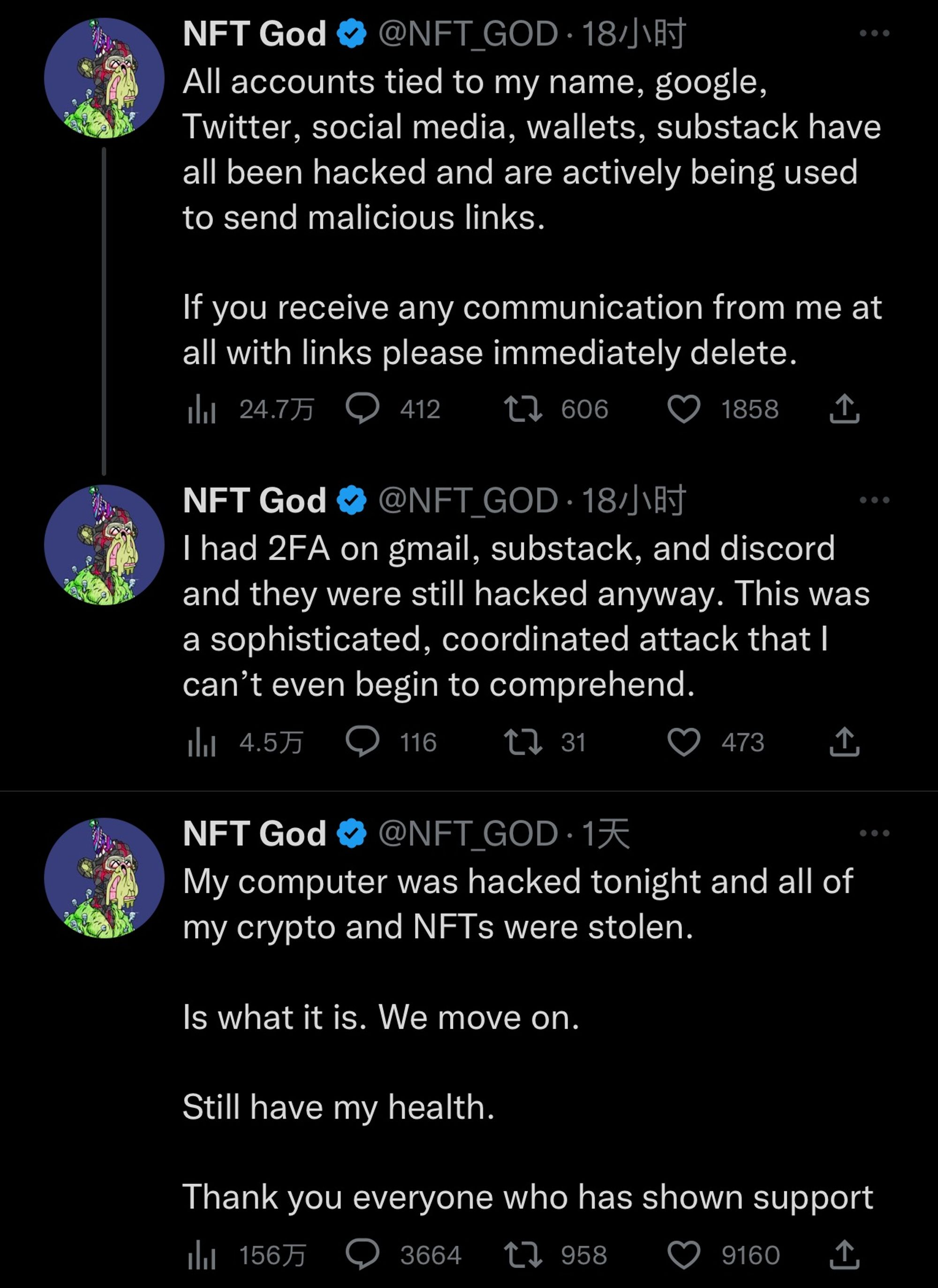This screenshot has width=938, height=1288.
Task: Share the 2FA hacked tweet
Action: (844, 742)
